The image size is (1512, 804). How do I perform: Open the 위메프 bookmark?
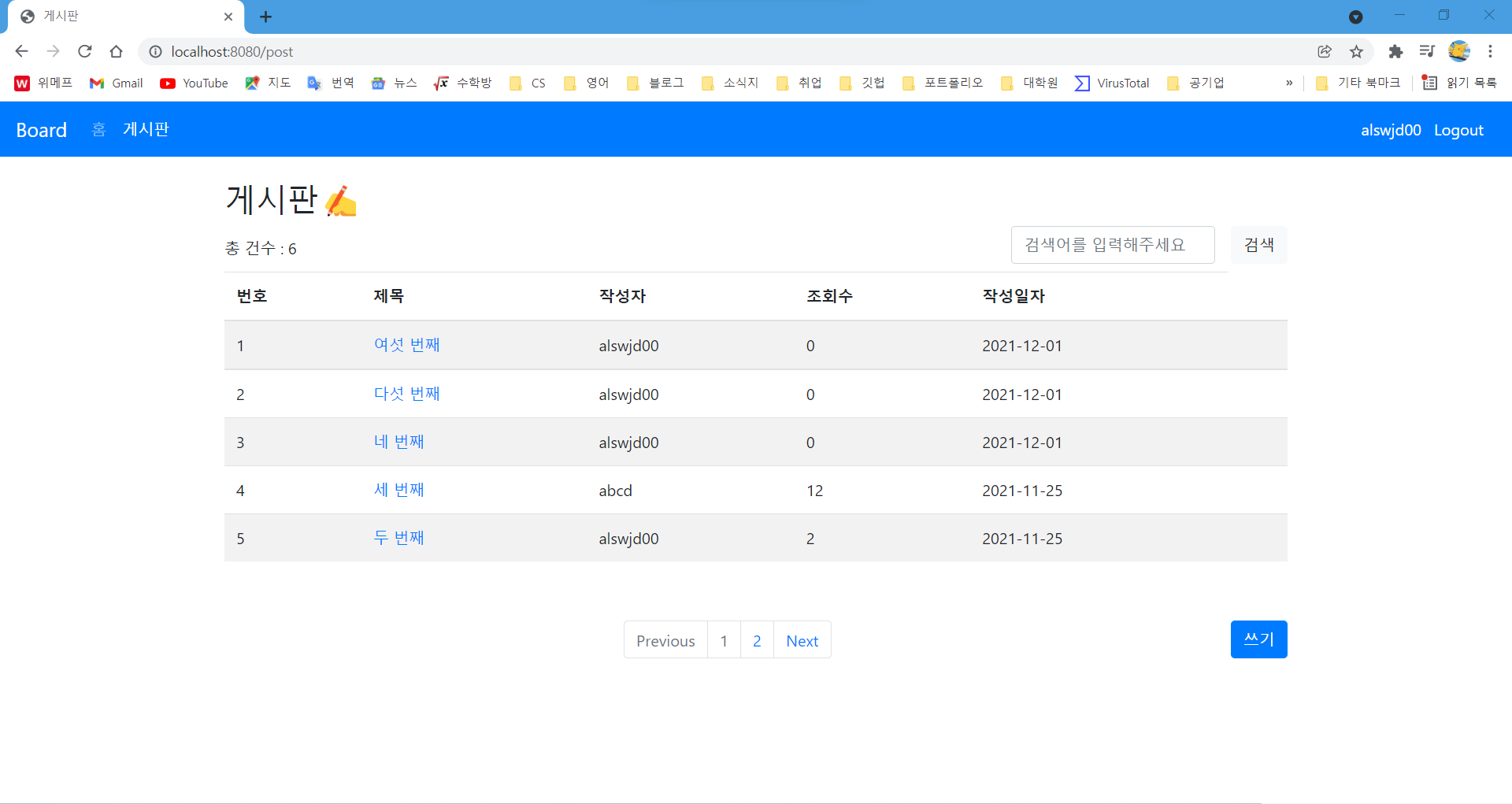point(44,83)
